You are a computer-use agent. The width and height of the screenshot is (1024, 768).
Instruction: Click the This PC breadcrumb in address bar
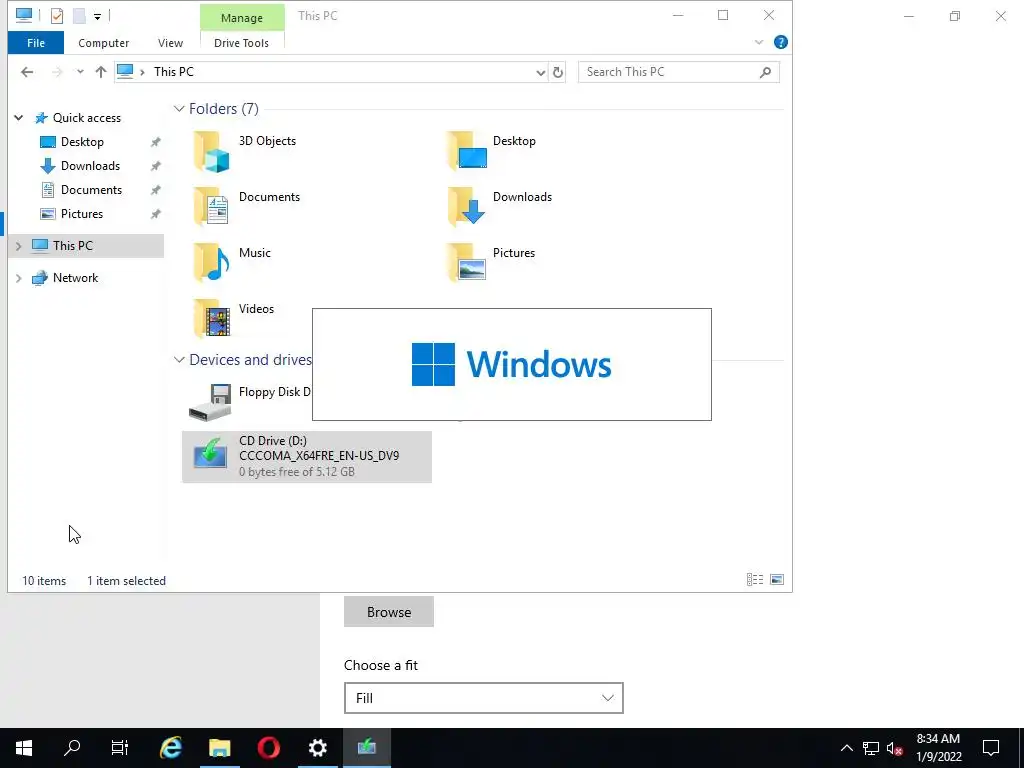pos(174,72)
